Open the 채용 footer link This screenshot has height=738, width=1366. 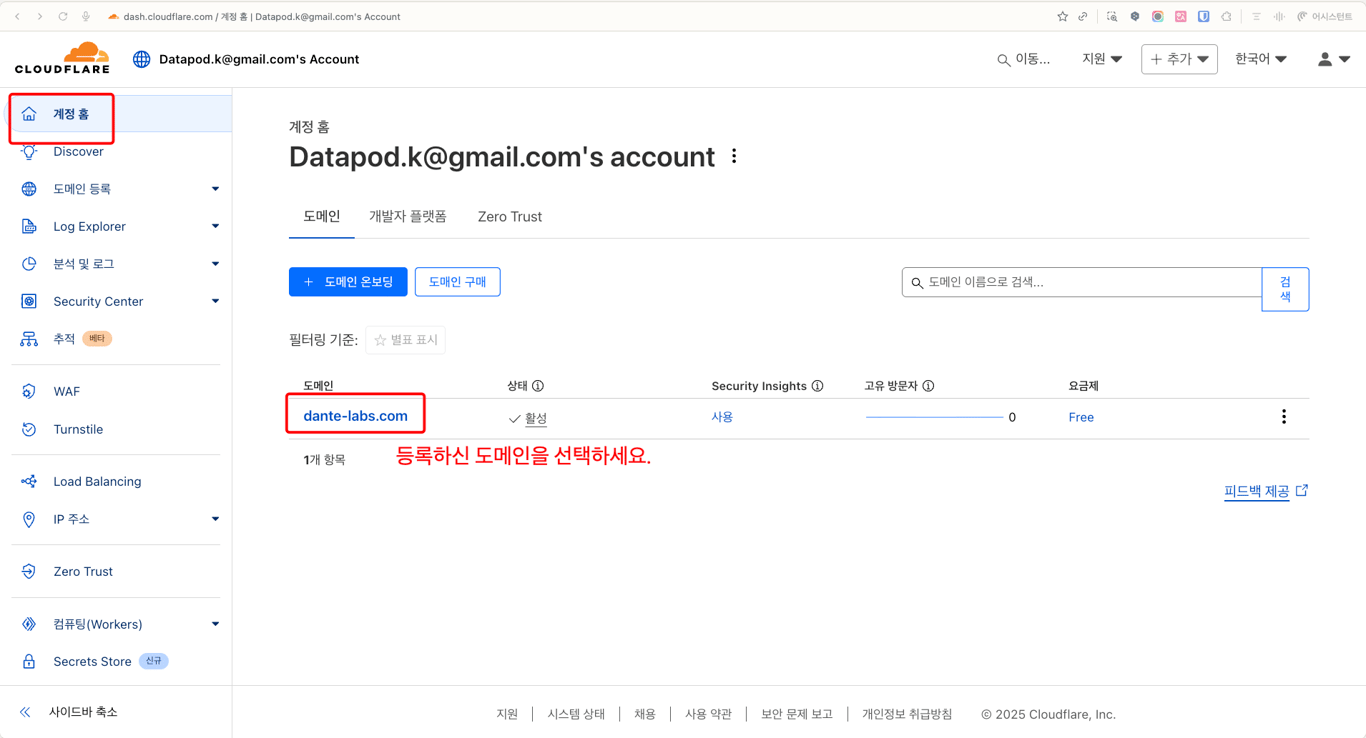[x=645, y=714]
